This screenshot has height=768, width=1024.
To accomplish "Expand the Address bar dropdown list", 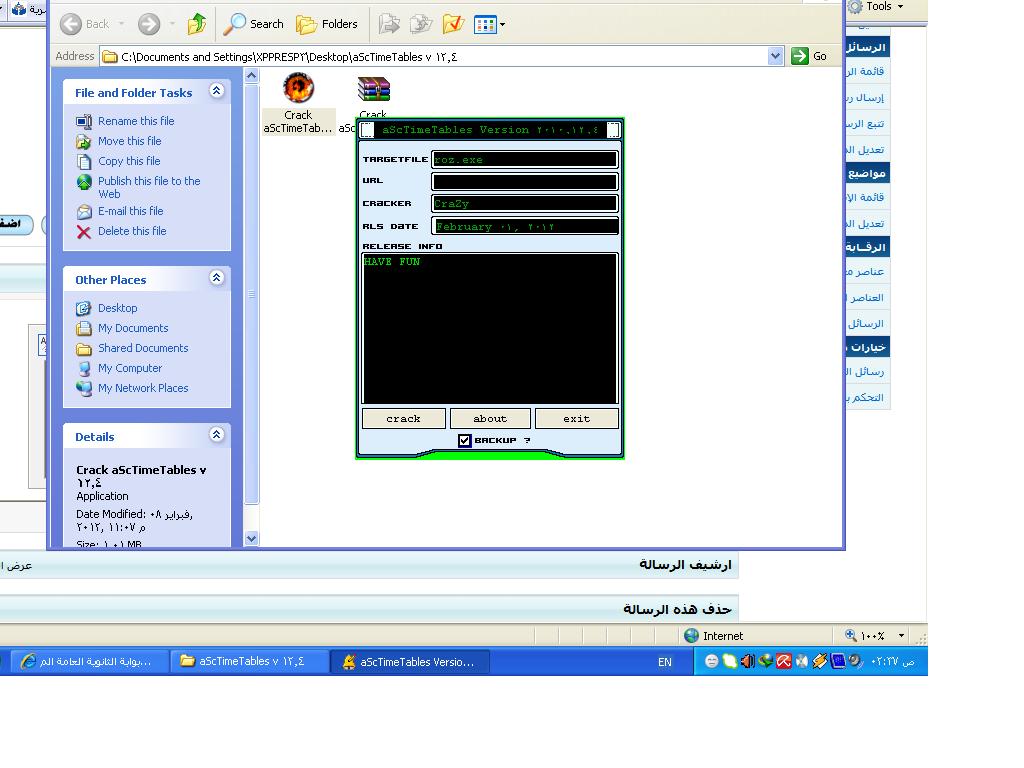I will 775,57.
